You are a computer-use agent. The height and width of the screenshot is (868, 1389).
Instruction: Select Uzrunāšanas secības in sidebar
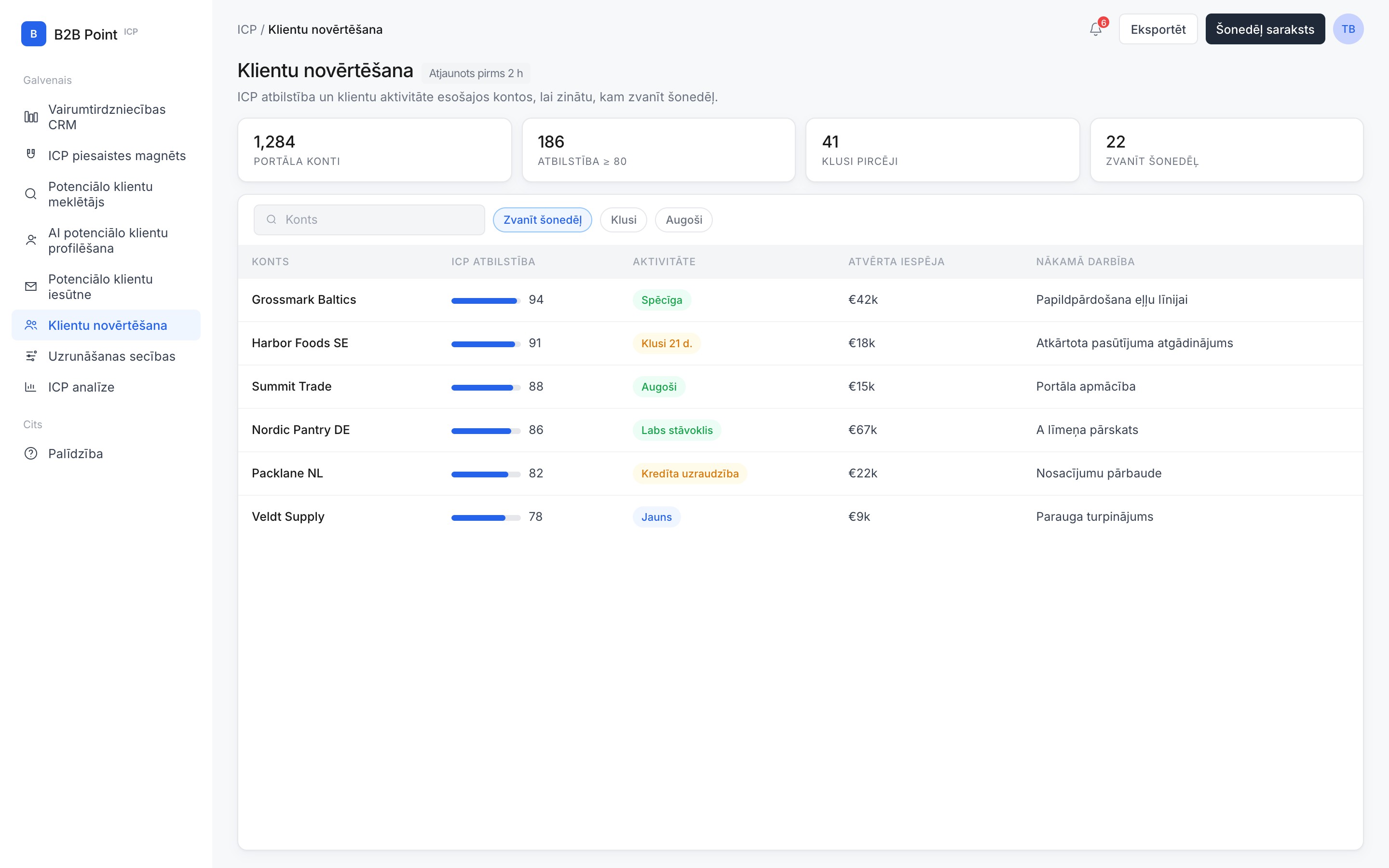106,356
